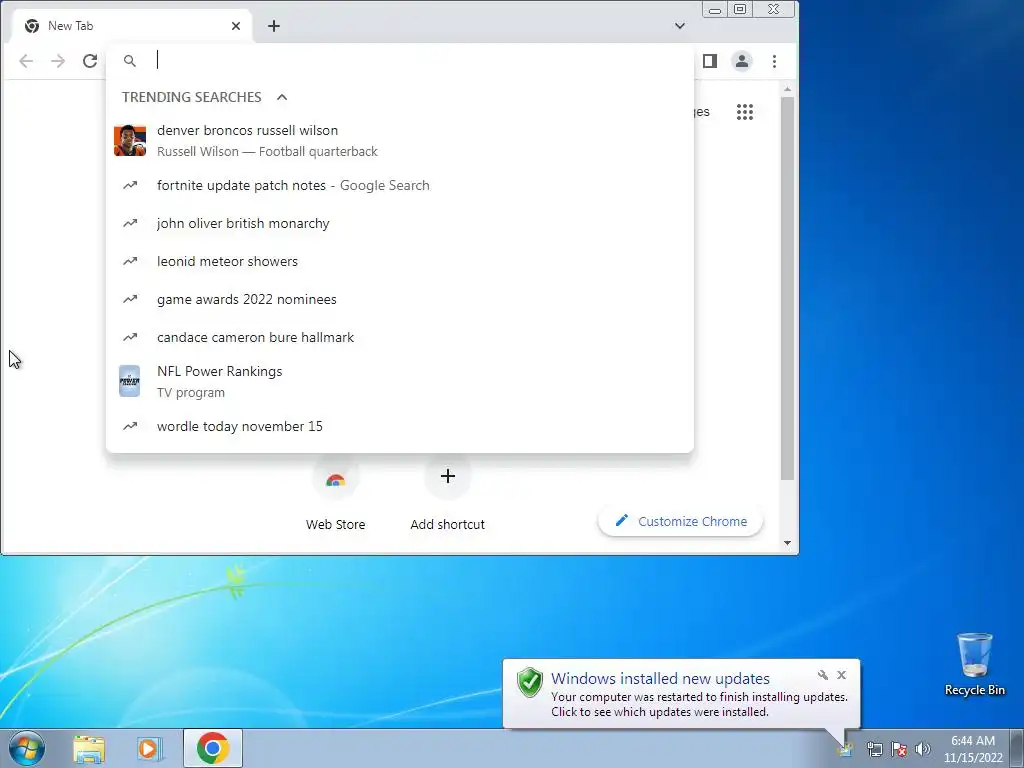Click the Windows installed new updates notification
This screenshot has width=1024, height=768.
[681, 694]
